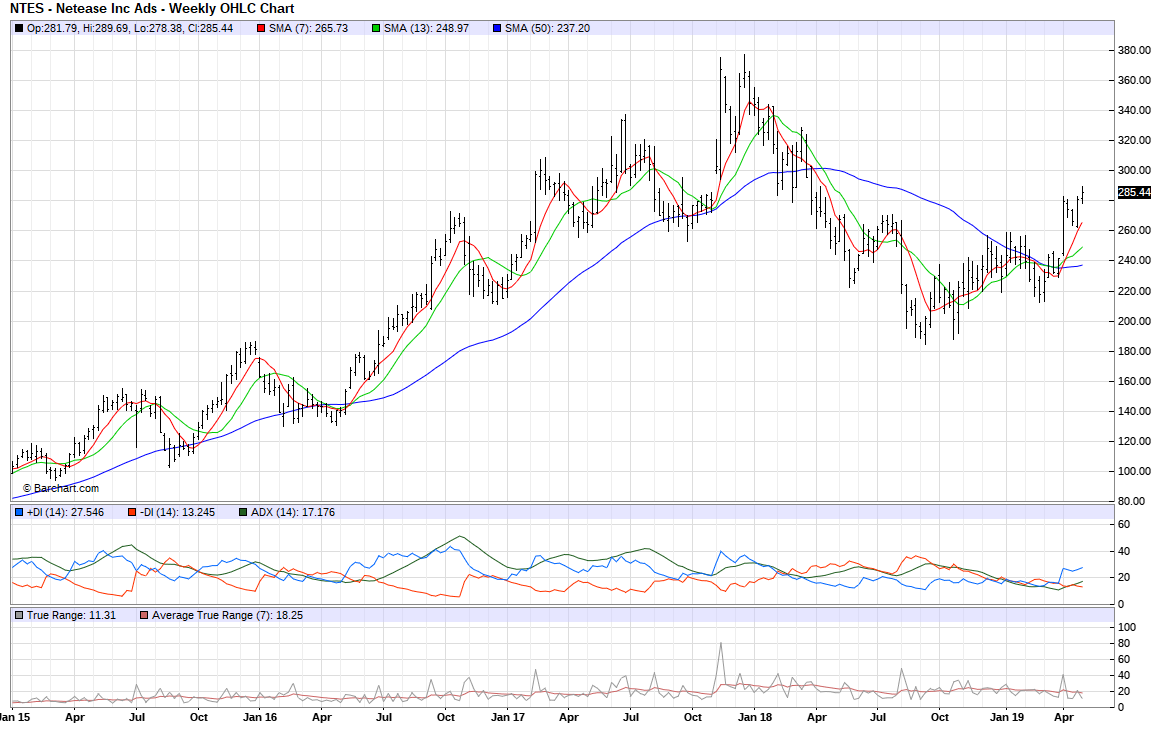Click the red -DI (14) legend swatch
The image size is (1156, 748).
[131, 513]
